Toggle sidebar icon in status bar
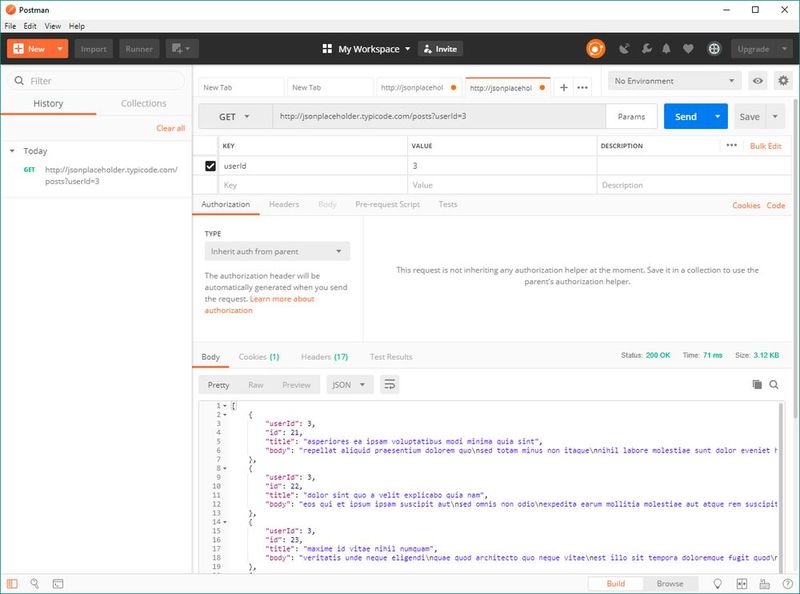The image size is (800, 594). coord(12,583)
